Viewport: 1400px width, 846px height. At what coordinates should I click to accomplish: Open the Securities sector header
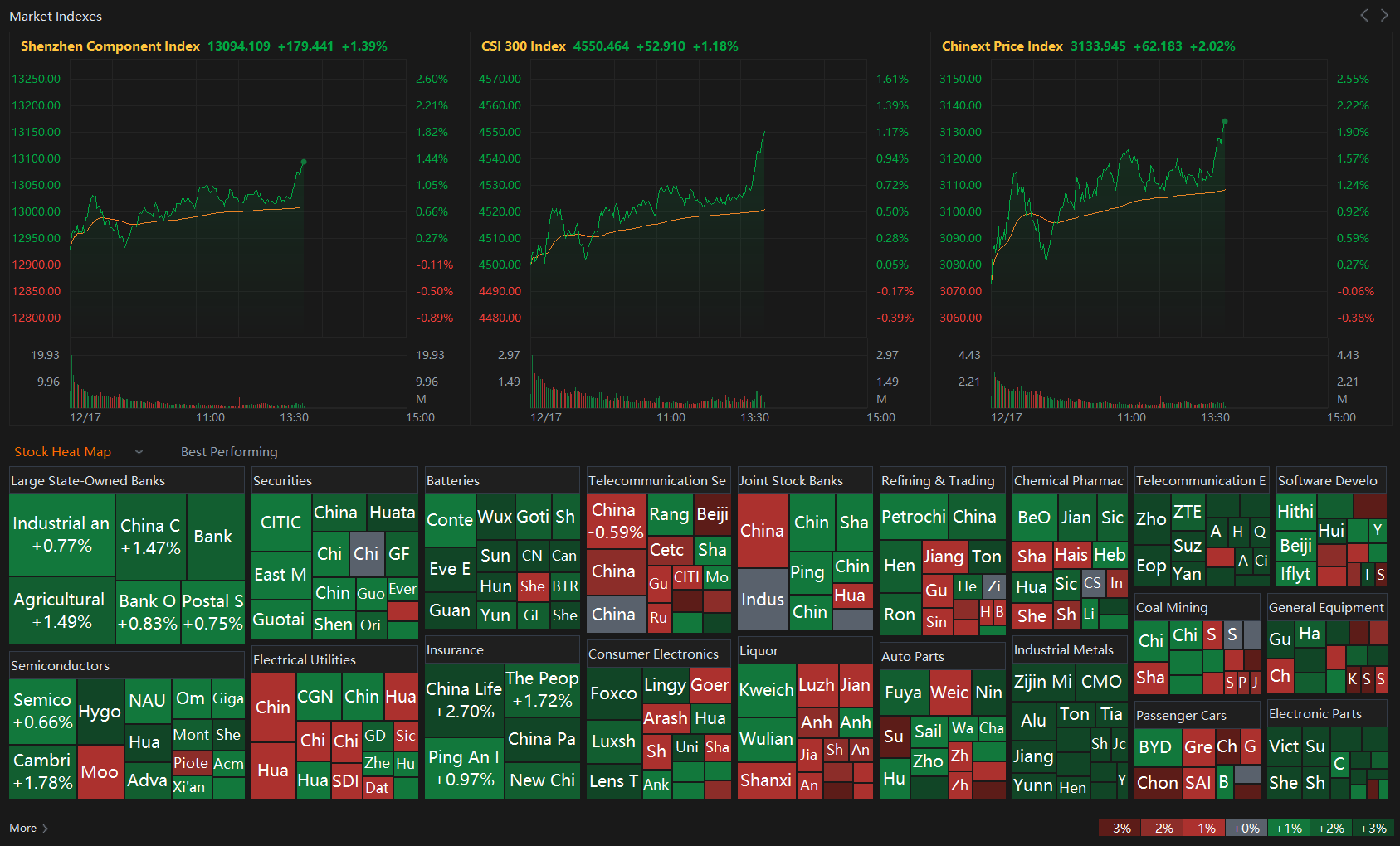(x=334, y=480)
